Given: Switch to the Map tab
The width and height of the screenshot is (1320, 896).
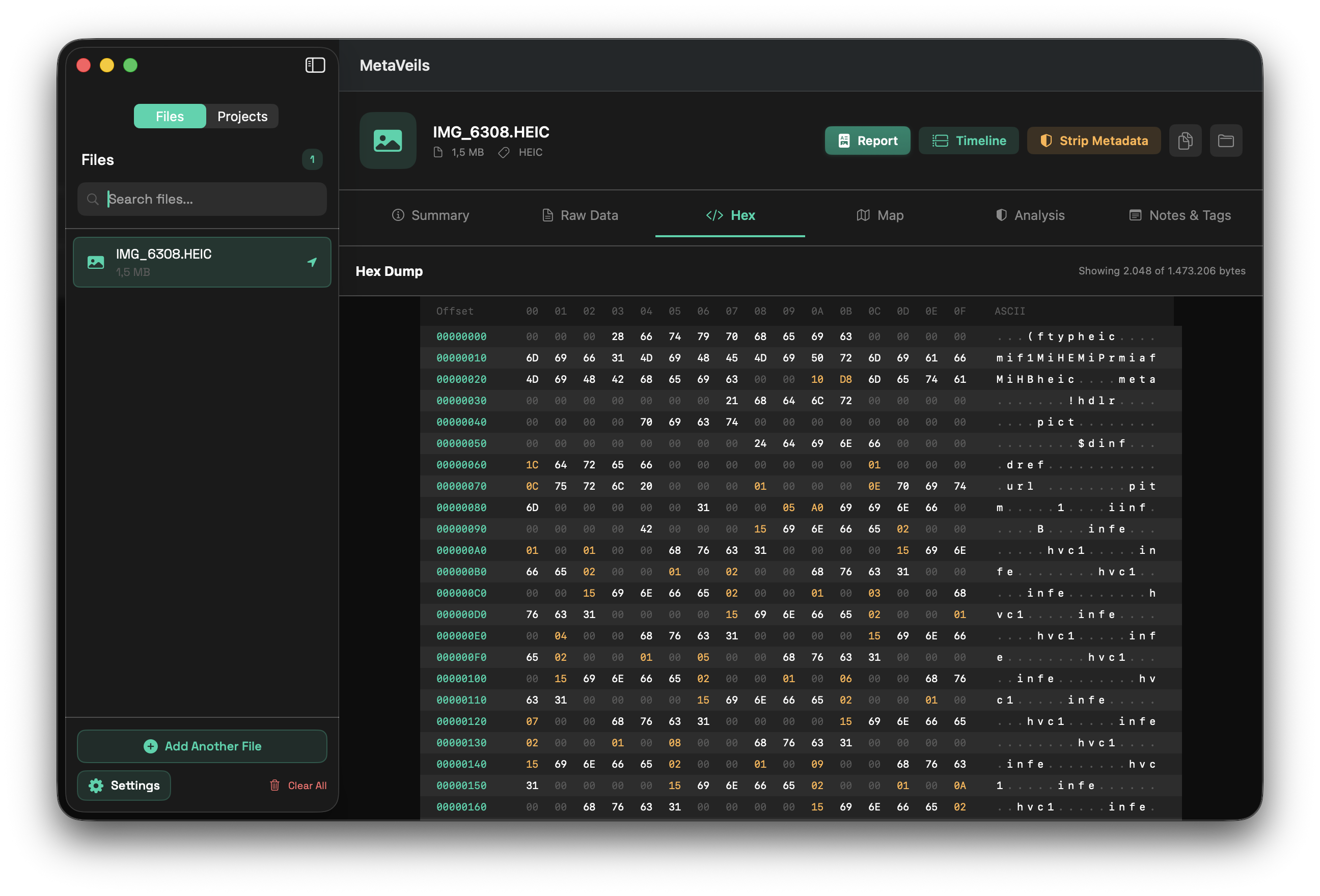Looking at the screenshot, I should pos(880,215).
